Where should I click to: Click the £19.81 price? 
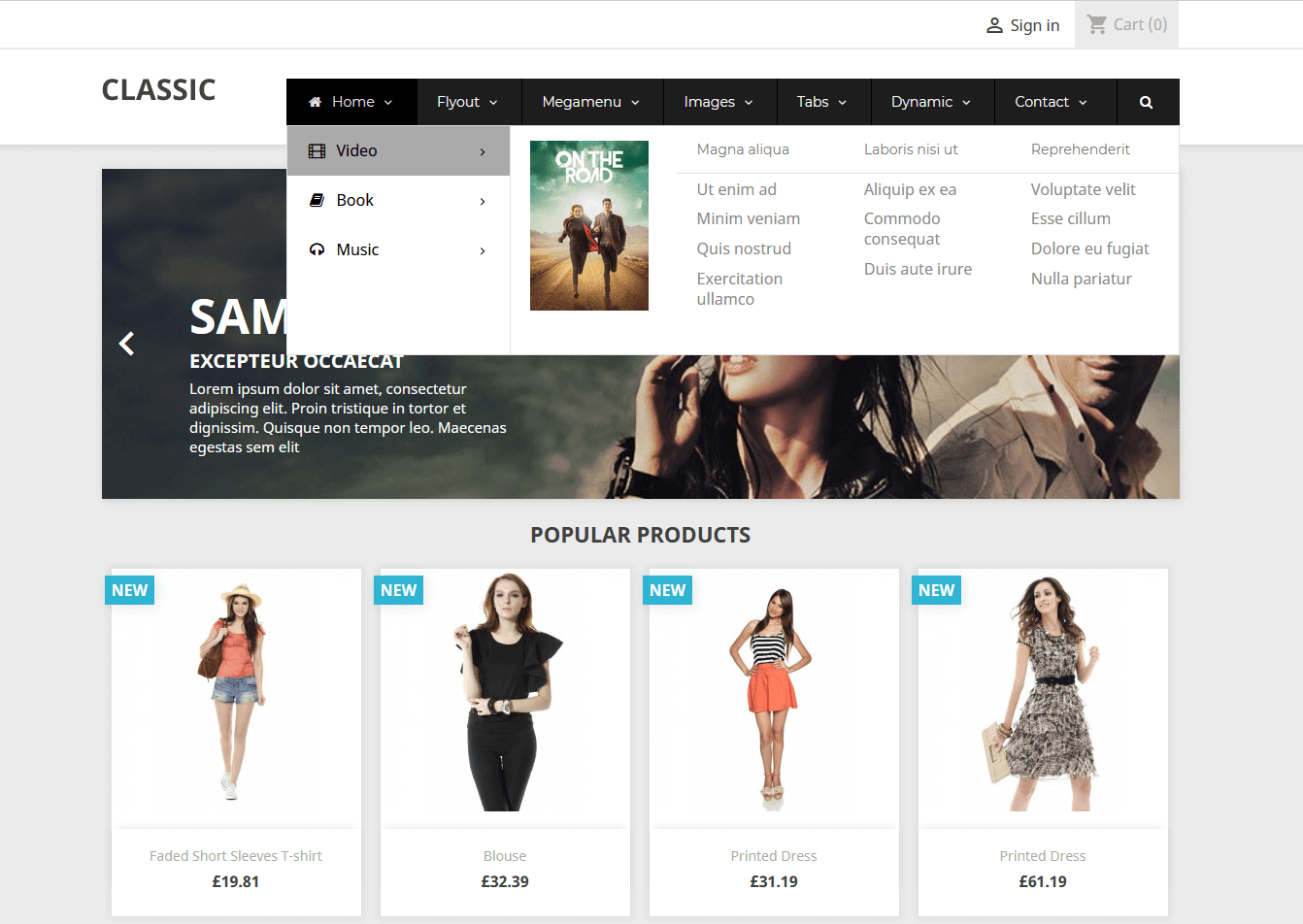(236, 881)
